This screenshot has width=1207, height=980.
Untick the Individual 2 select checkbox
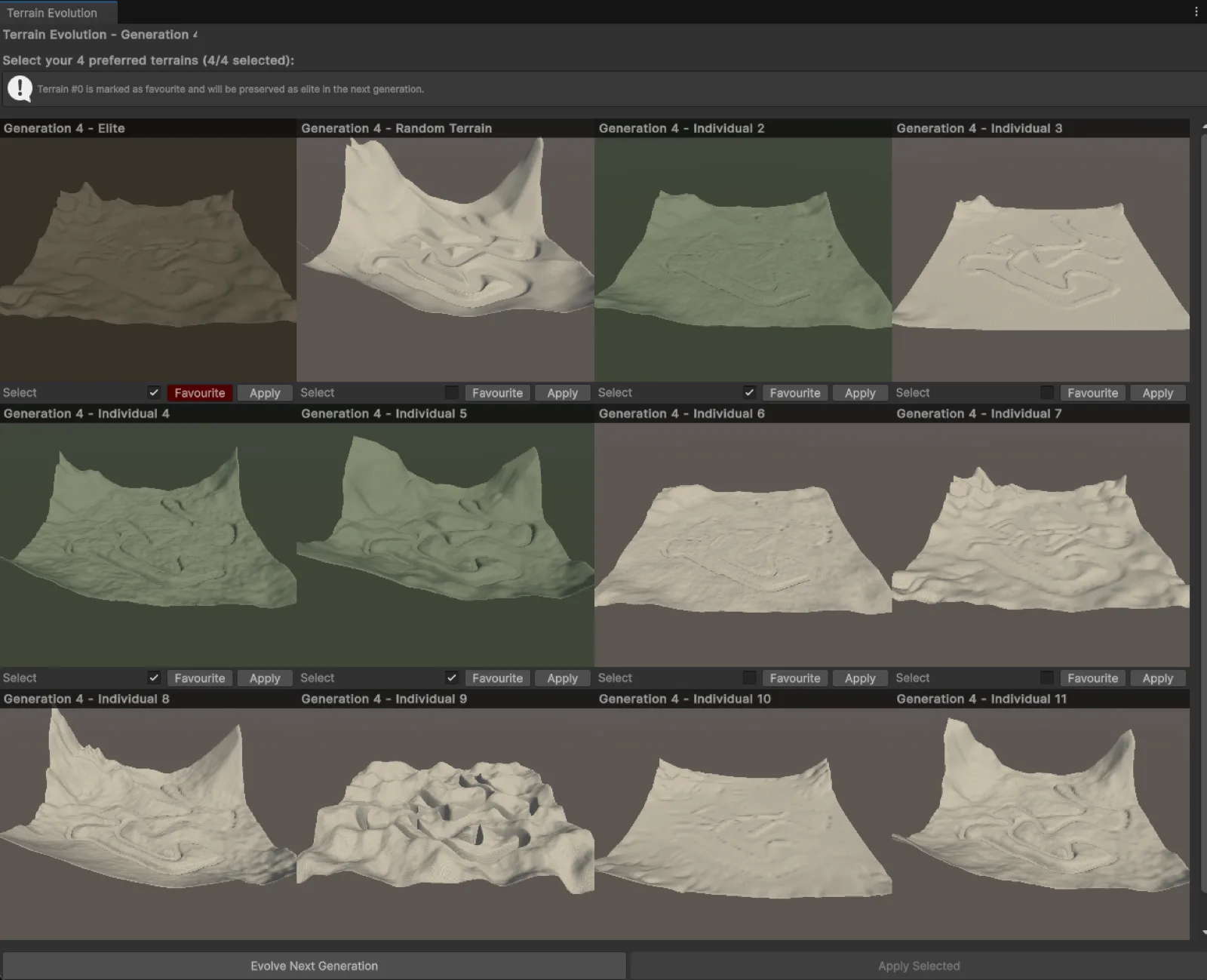[x=749, y=392]
